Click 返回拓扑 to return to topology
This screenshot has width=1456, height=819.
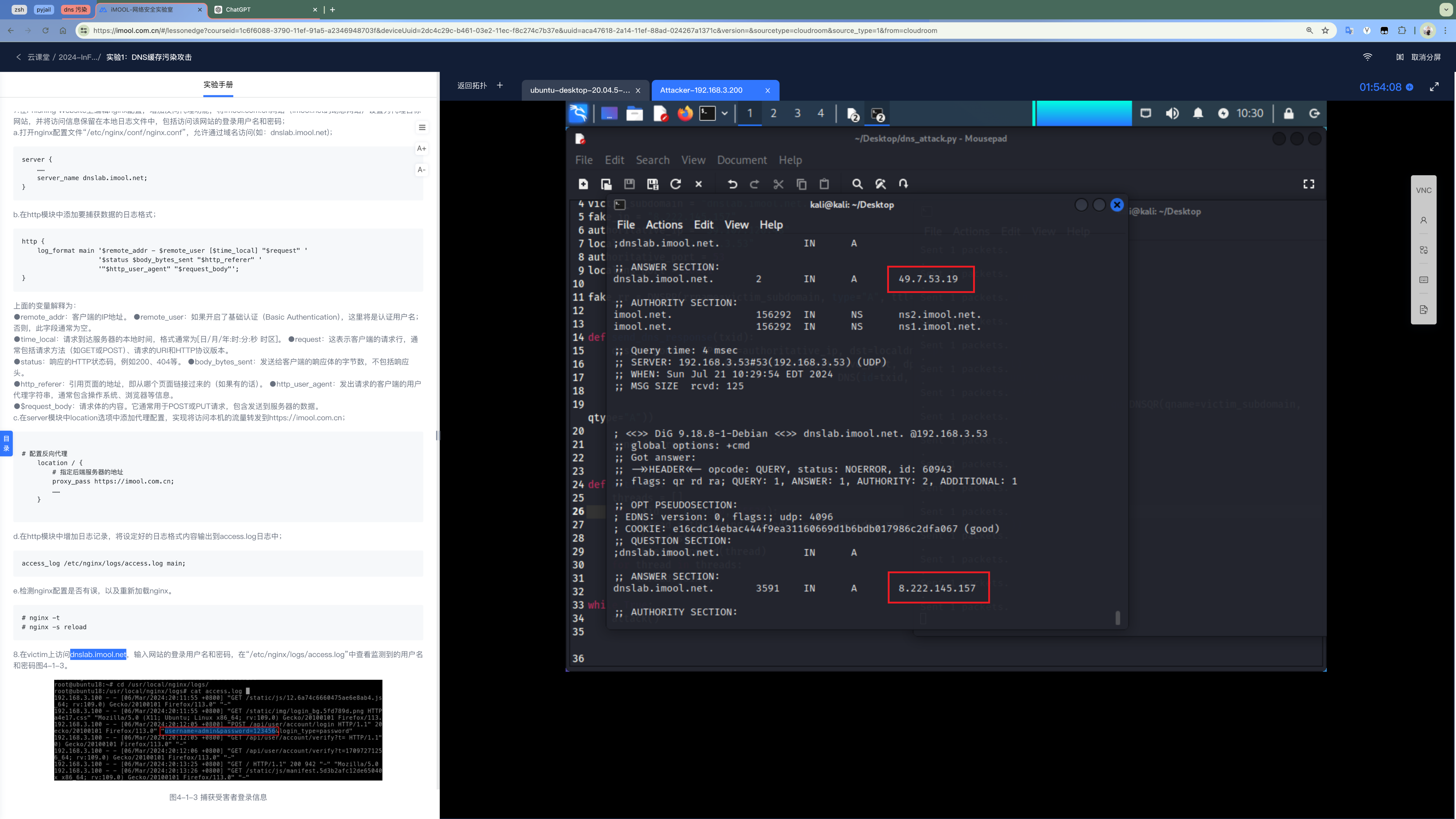472,85
